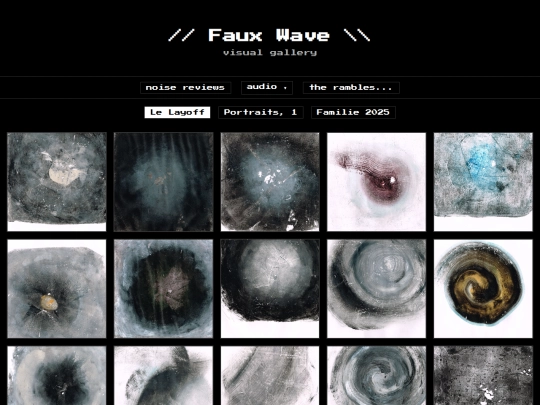Expand the audio dropdown menu

tap(267, 87)
